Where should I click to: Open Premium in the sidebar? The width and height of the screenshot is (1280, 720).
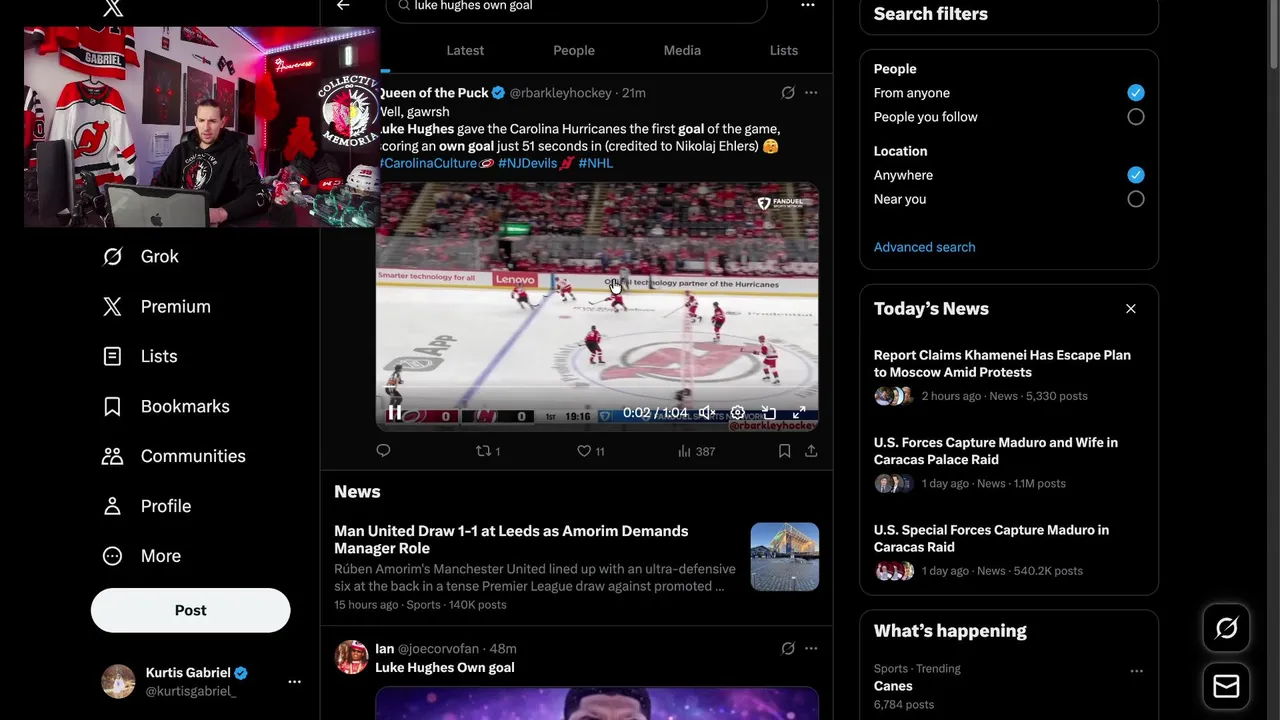(157, 307)
